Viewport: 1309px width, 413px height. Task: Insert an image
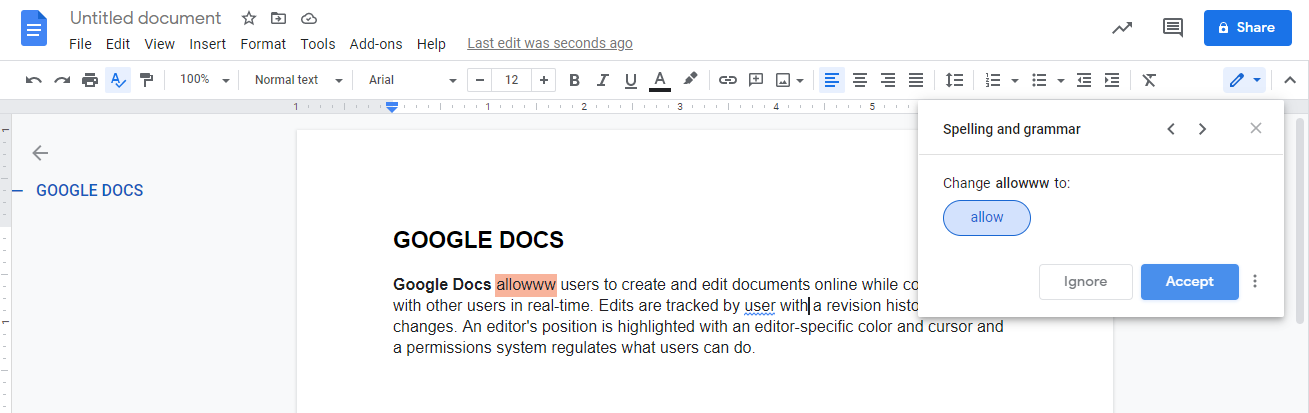pyautogui.click(x=784, y=80)
